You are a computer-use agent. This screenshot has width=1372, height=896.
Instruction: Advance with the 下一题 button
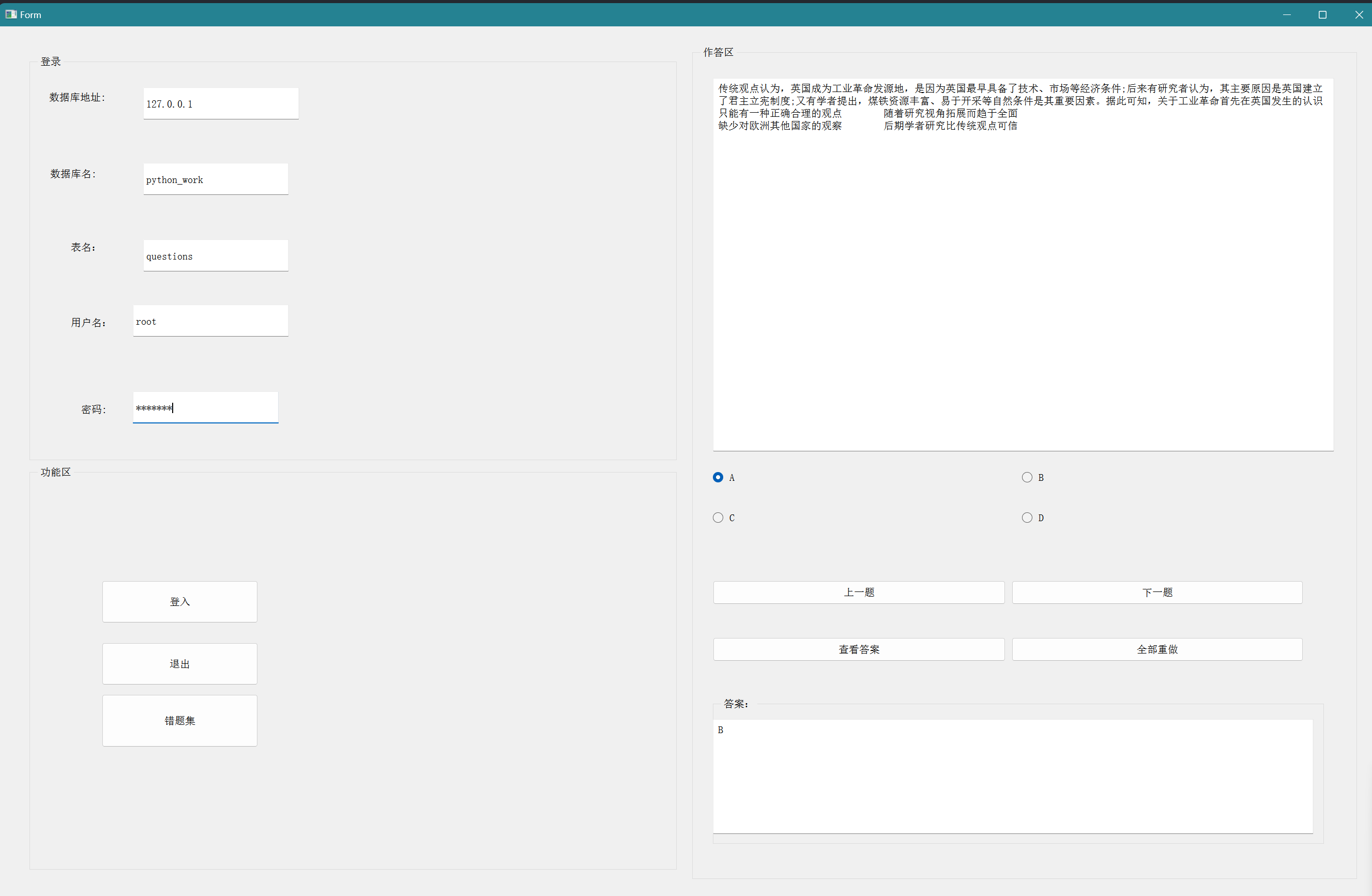[1156, 592]
